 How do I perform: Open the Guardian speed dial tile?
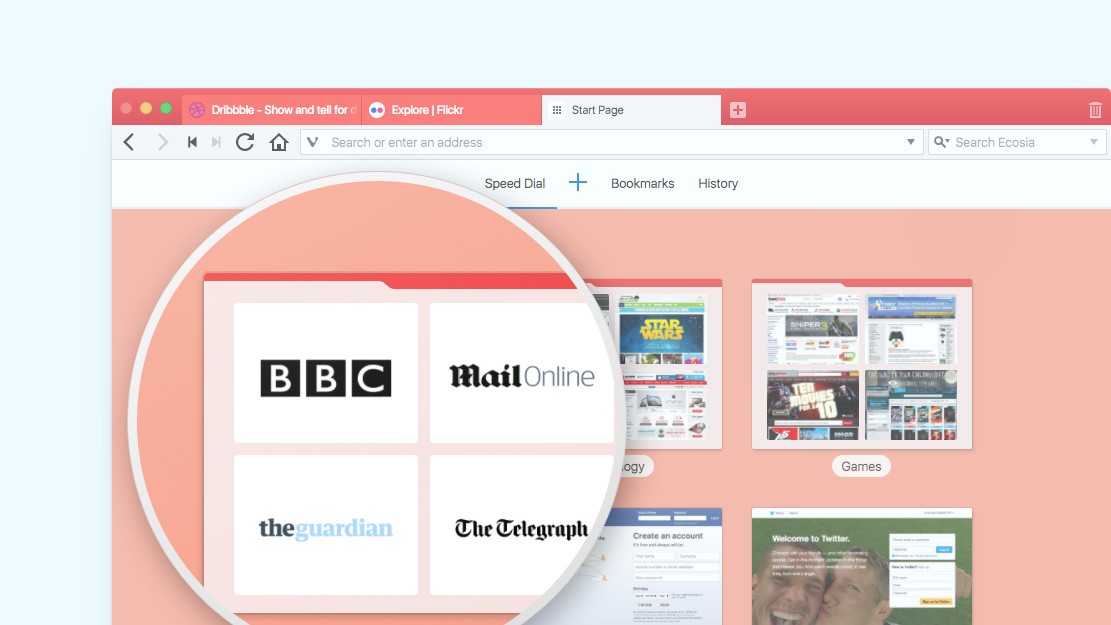[326, 525]
